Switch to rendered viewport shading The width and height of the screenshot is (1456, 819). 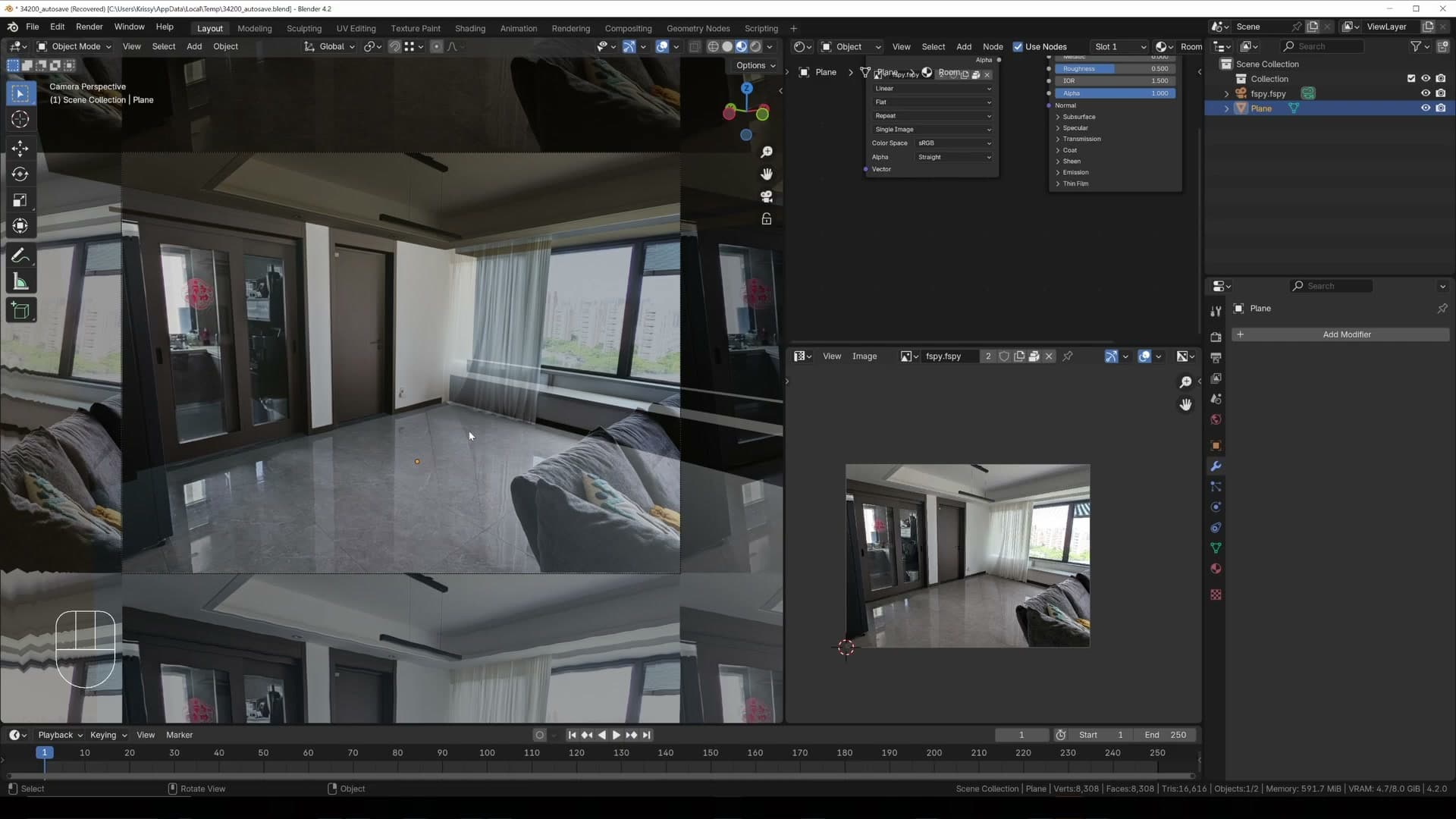point(755,47)
